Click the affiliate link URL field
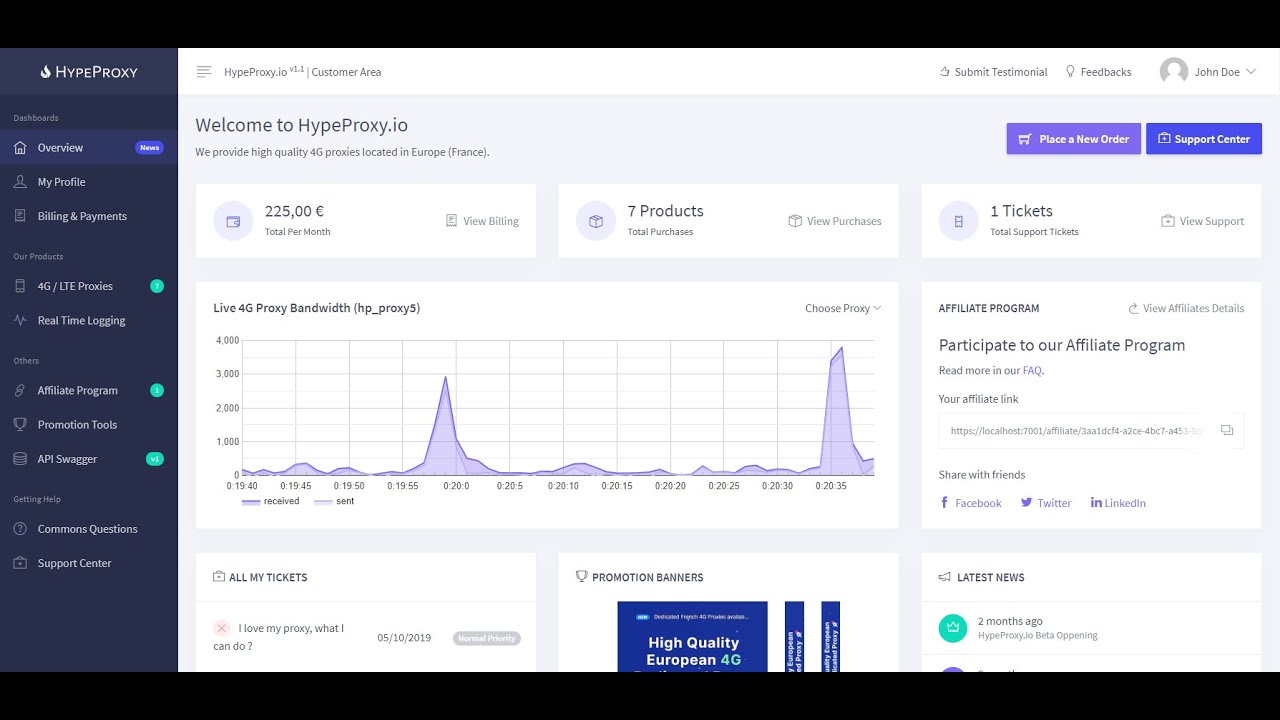Viewport: 1280px width, 720px height. (1074, 431)
